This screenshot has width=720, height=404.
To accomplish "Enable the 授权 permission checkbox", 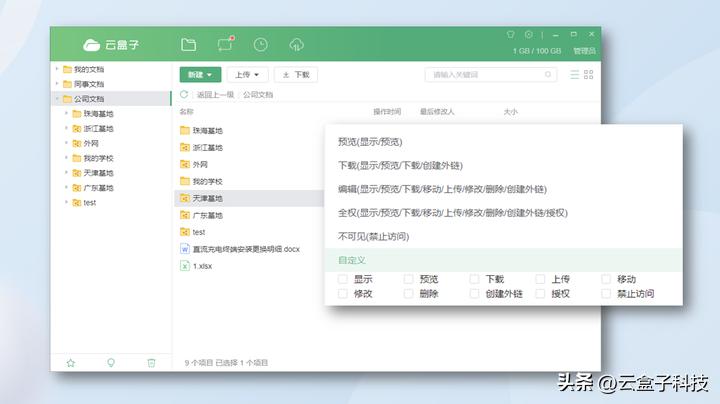I will pyautogui.click(x=540, y=293).
